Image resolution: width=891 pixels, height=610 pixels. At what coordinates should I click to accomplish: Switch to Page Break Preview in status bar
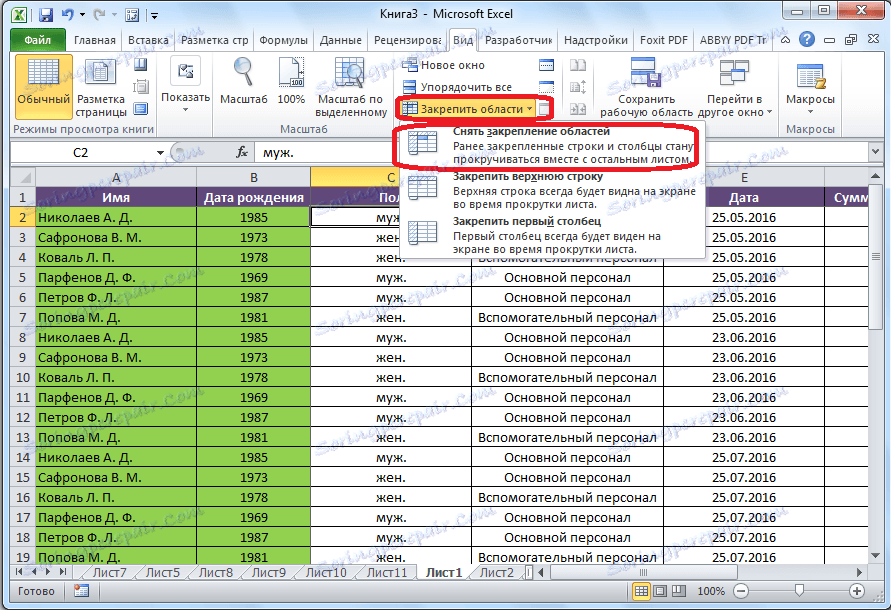click(678, 592)
